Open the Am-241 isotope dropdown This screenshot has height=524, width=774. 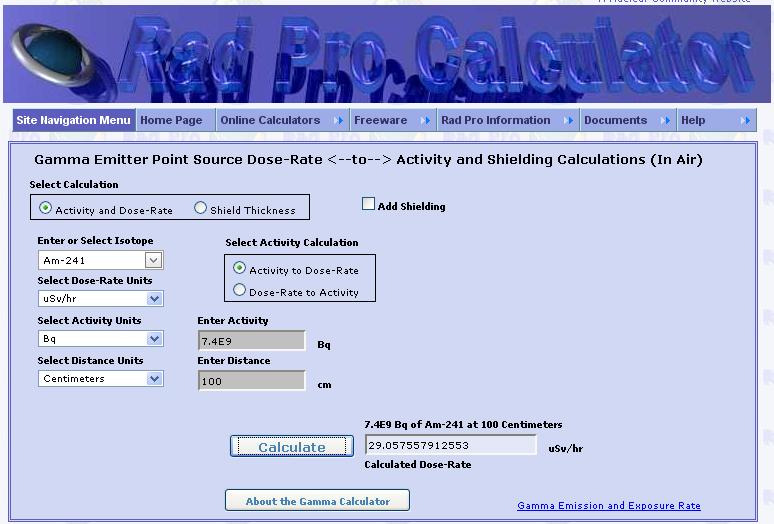click(x=153, y=260)
